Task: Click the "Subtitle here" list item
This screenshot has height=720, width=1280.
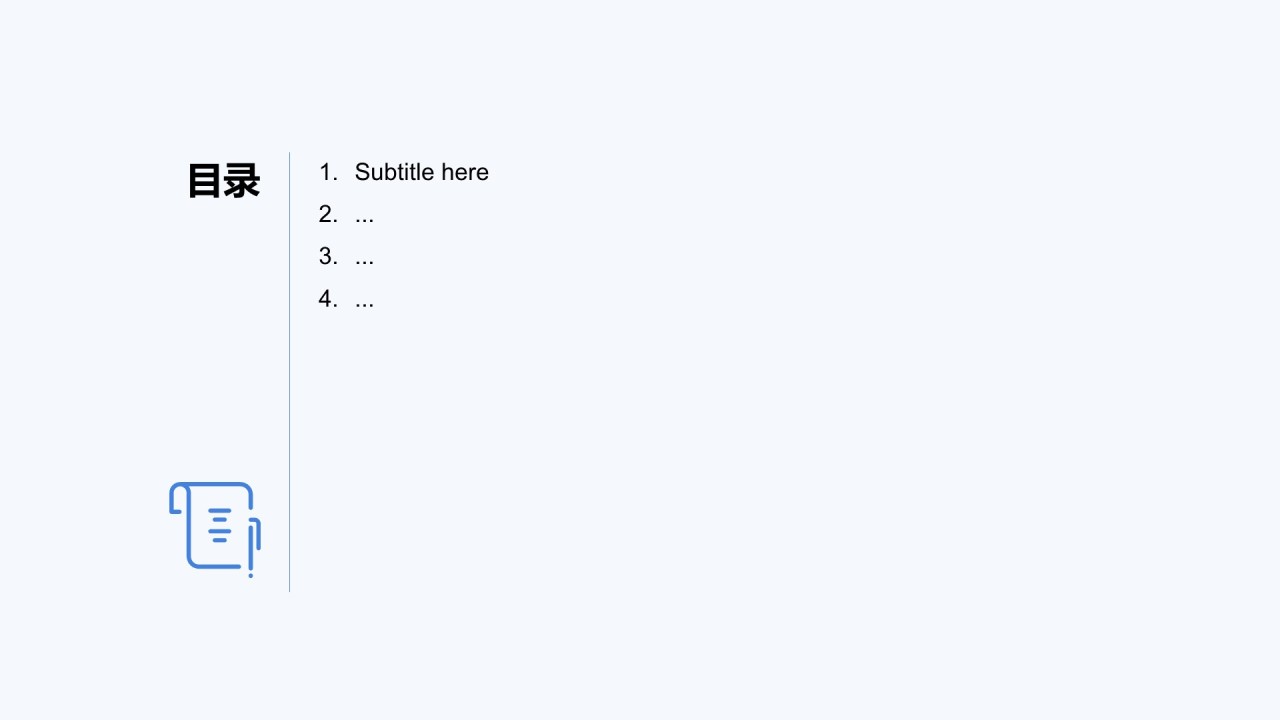Action: point(404,172)
